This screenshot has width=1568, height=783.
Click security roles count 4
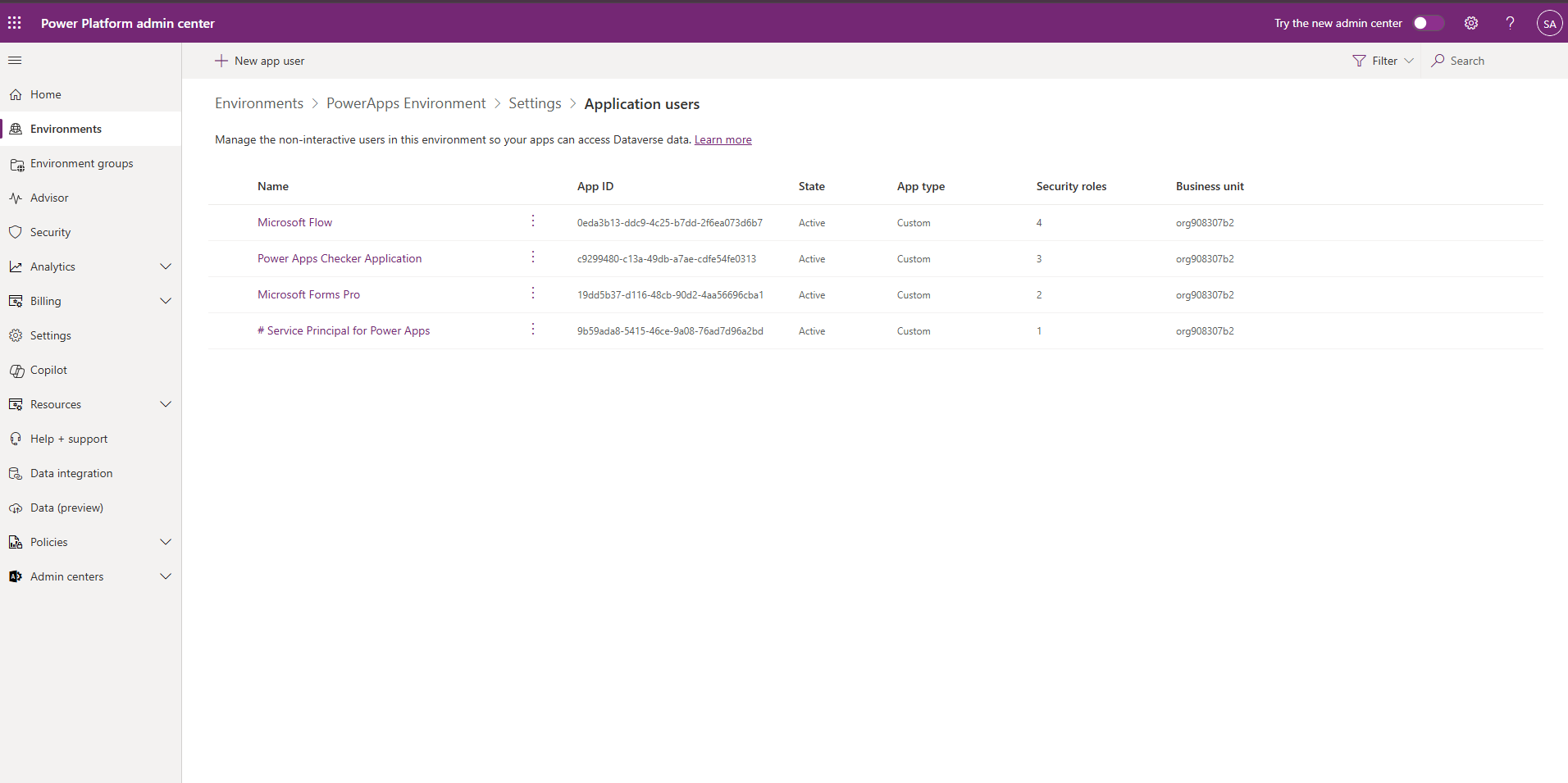click(1039, 223)
